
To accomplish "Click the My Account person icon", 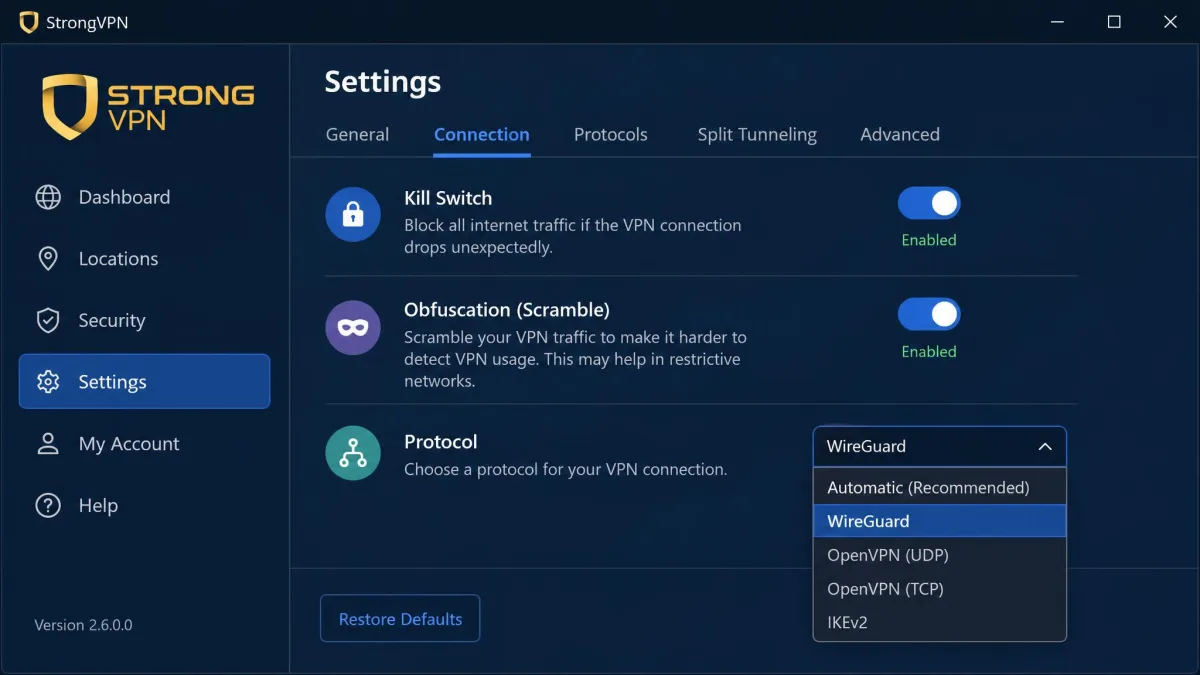I will pyautogui.click(x=48, y=443).
